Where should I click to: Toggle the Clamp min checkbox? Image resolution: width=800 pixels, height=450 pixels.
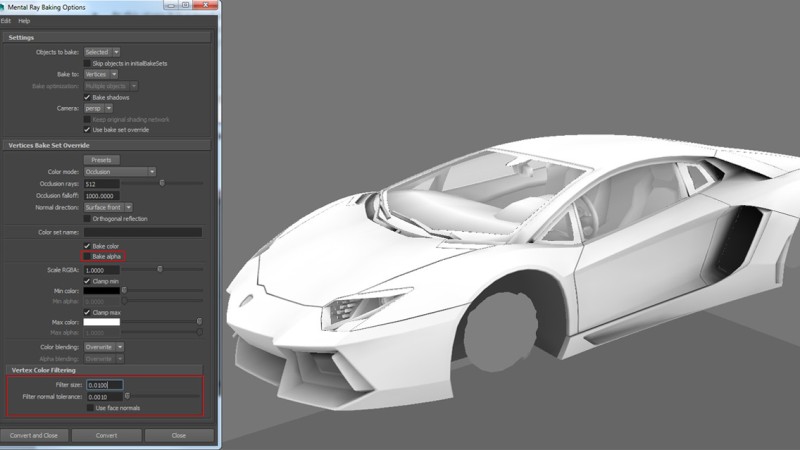tap(87, 281)
